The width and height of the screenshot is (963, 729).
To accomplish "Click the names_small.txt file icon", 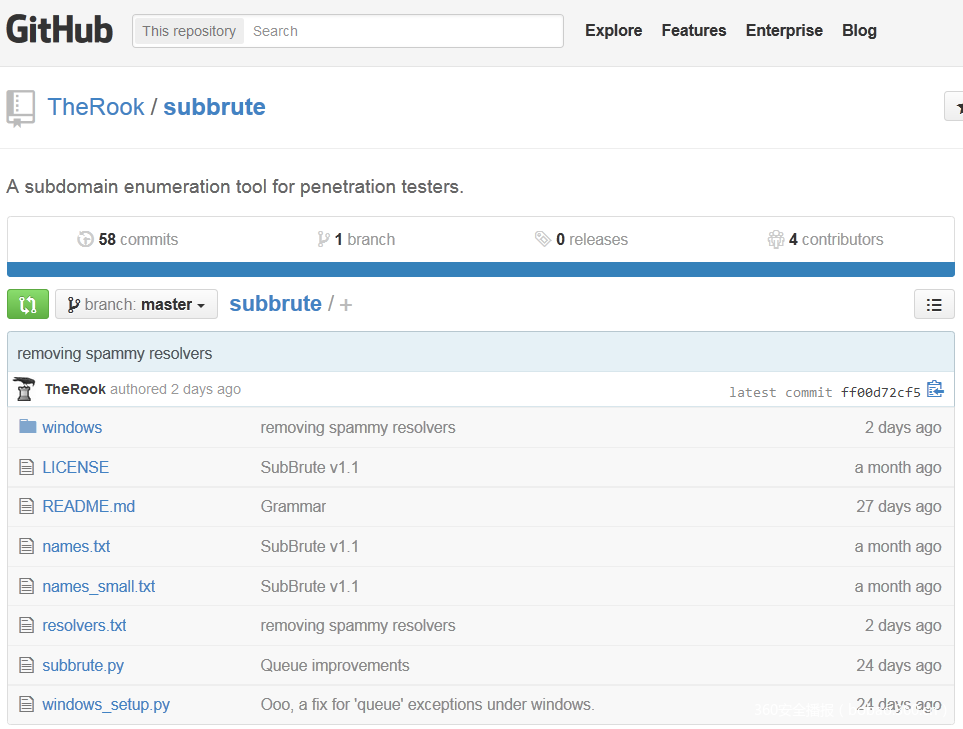I will pos(26,586).
